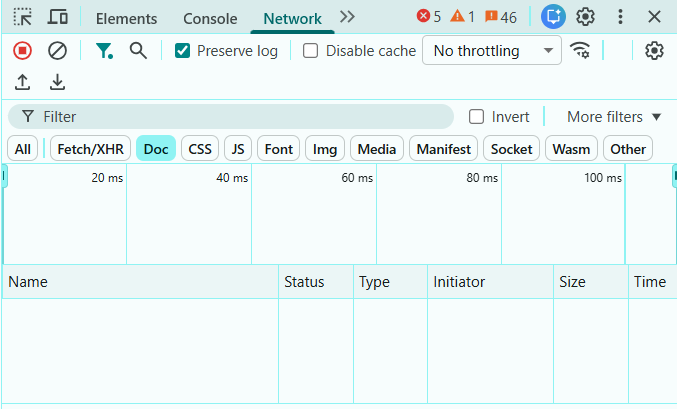Filter requests by Other
The height and width of the screenshot is (409, 677).
click(x=628, y=149)
